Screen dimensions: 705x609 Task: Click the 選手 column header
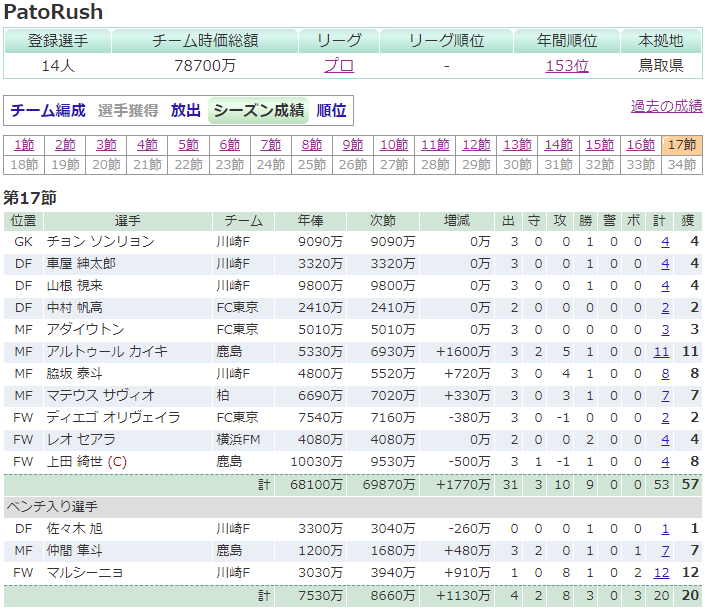(128, 221)
